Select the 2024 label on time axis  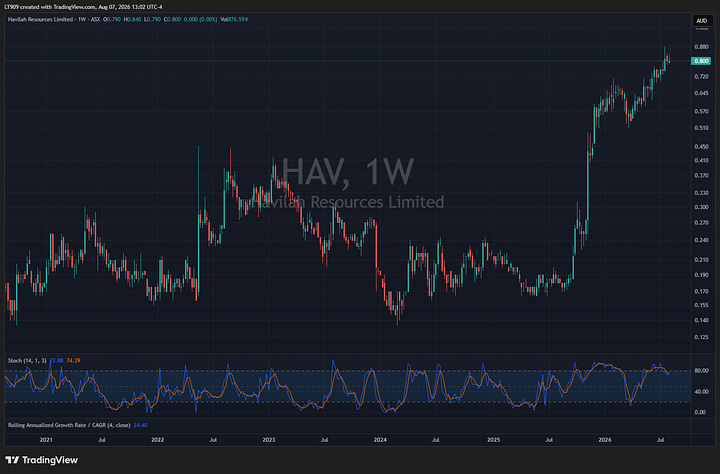[380, 440]
